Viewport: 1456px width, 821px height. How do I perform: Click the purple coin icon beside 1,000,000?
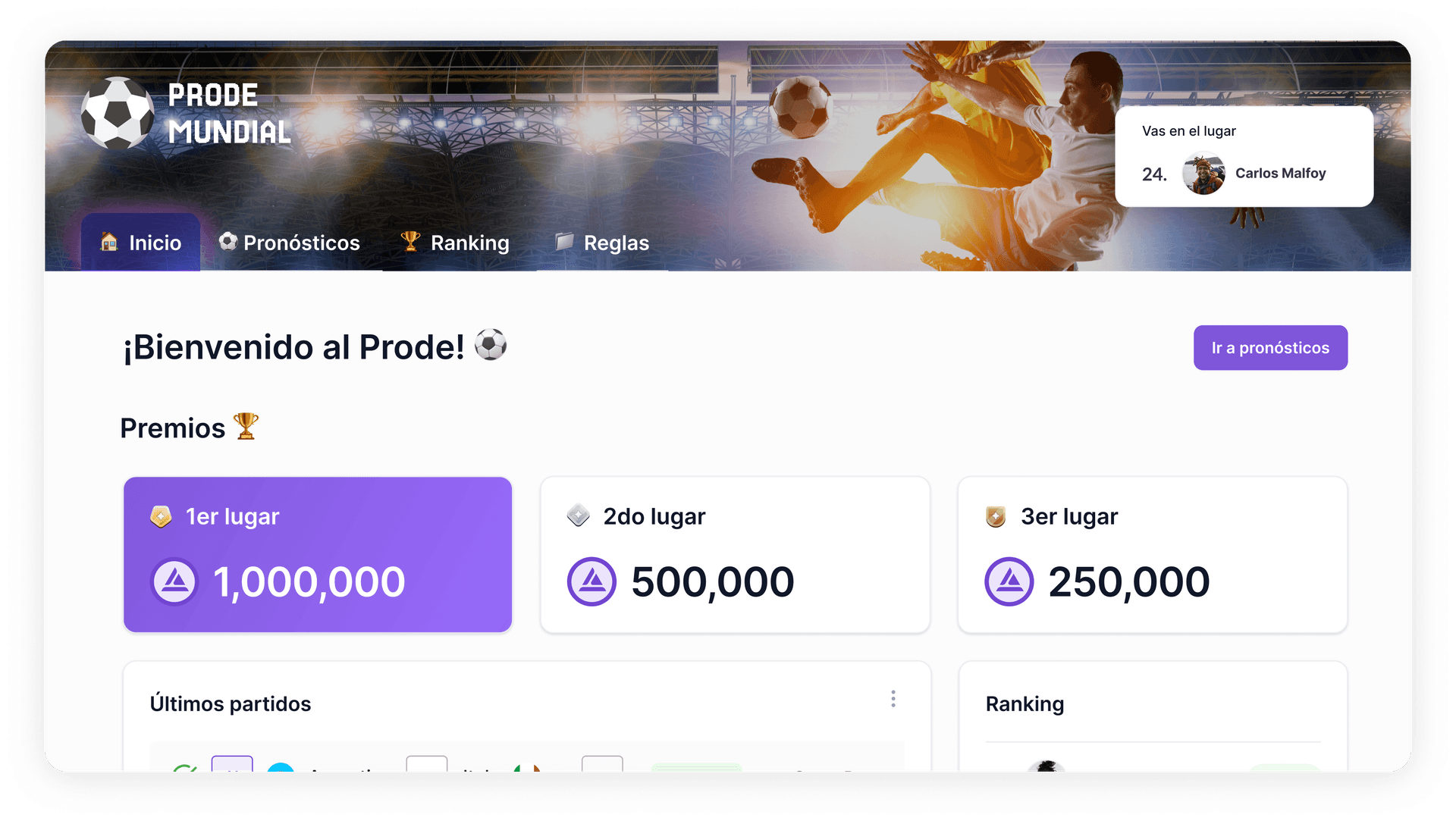(x=174, y=581)
